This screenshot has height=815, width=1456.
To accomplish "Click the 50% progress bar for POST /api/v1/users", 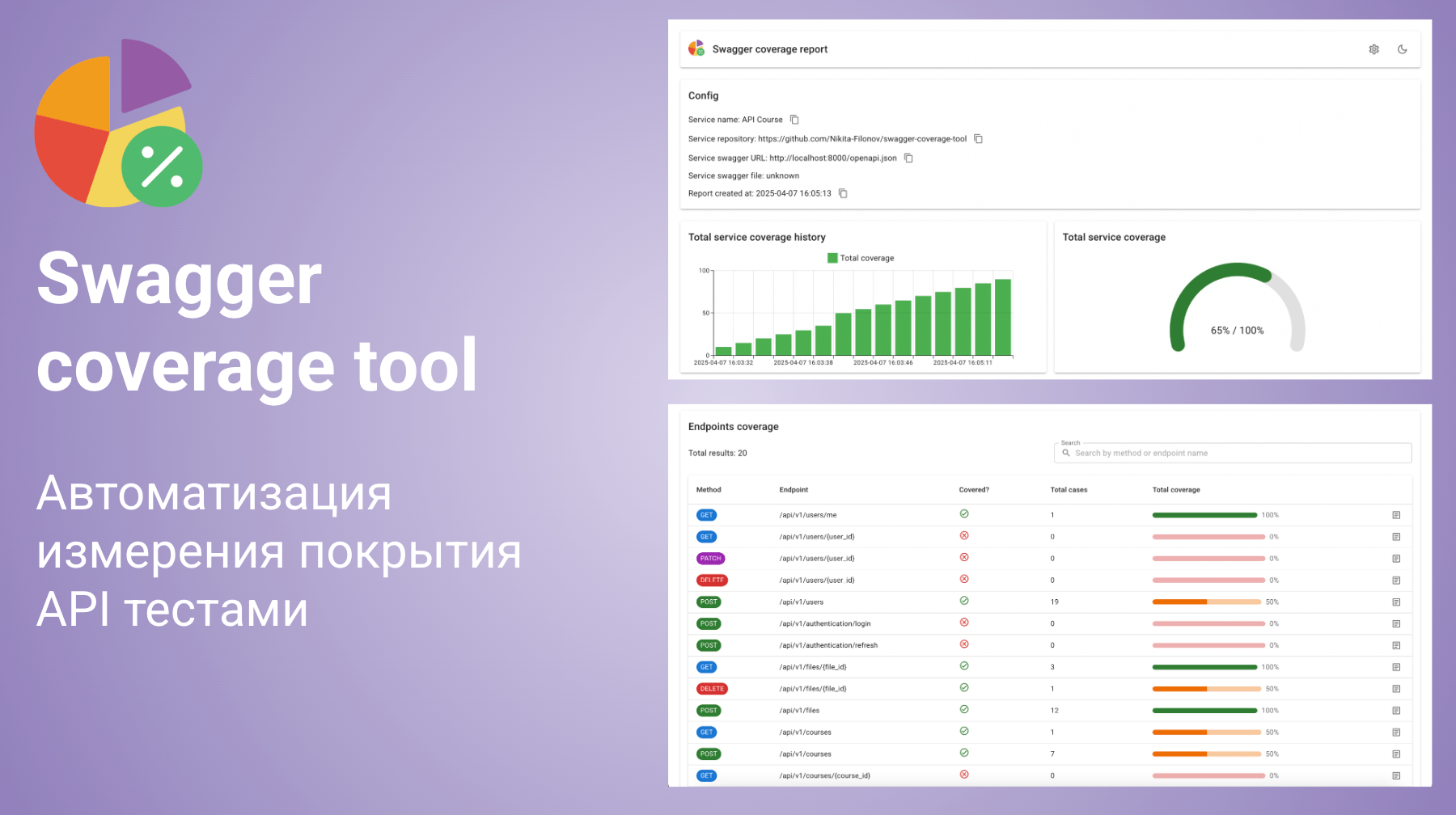I will pos(1207,602).
